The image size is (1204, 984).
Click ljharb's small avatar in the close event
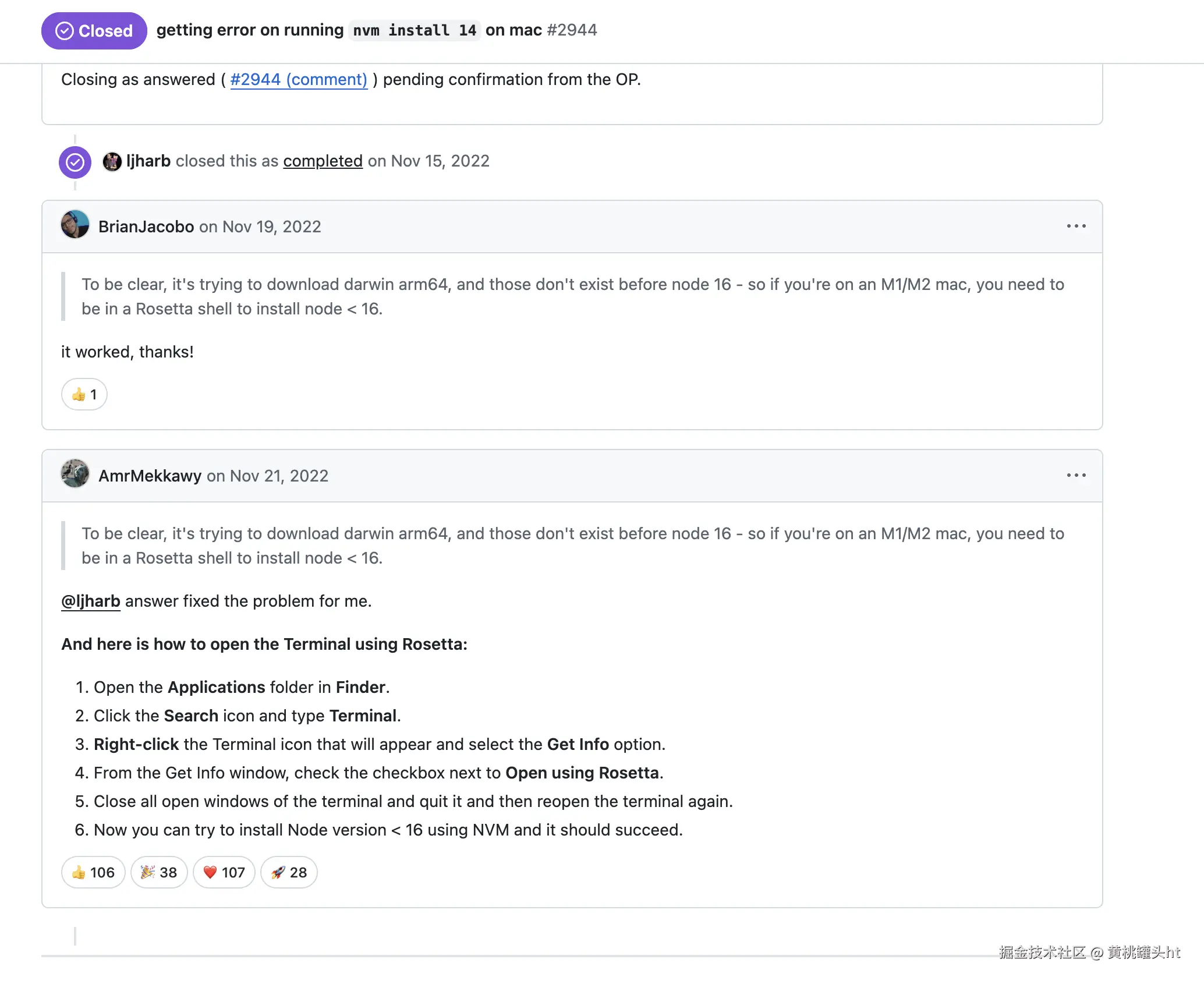click(112, 161)
